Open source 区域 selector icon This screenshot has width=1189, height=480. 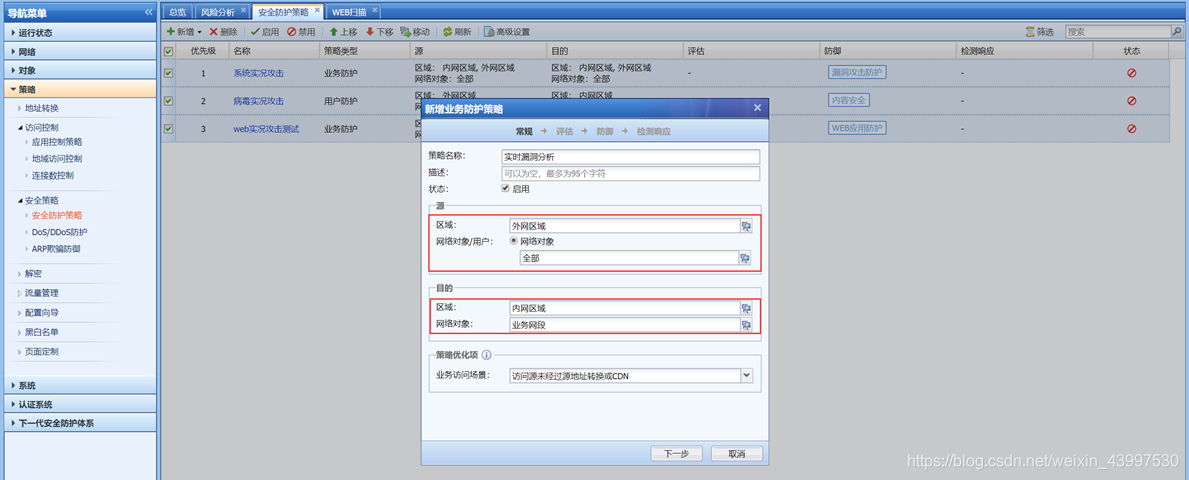point(745,225)
